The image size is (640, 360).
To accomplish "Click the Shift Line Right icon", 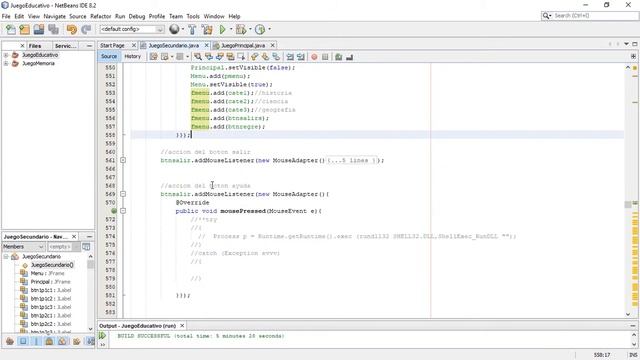I will (x=301, y=57).
